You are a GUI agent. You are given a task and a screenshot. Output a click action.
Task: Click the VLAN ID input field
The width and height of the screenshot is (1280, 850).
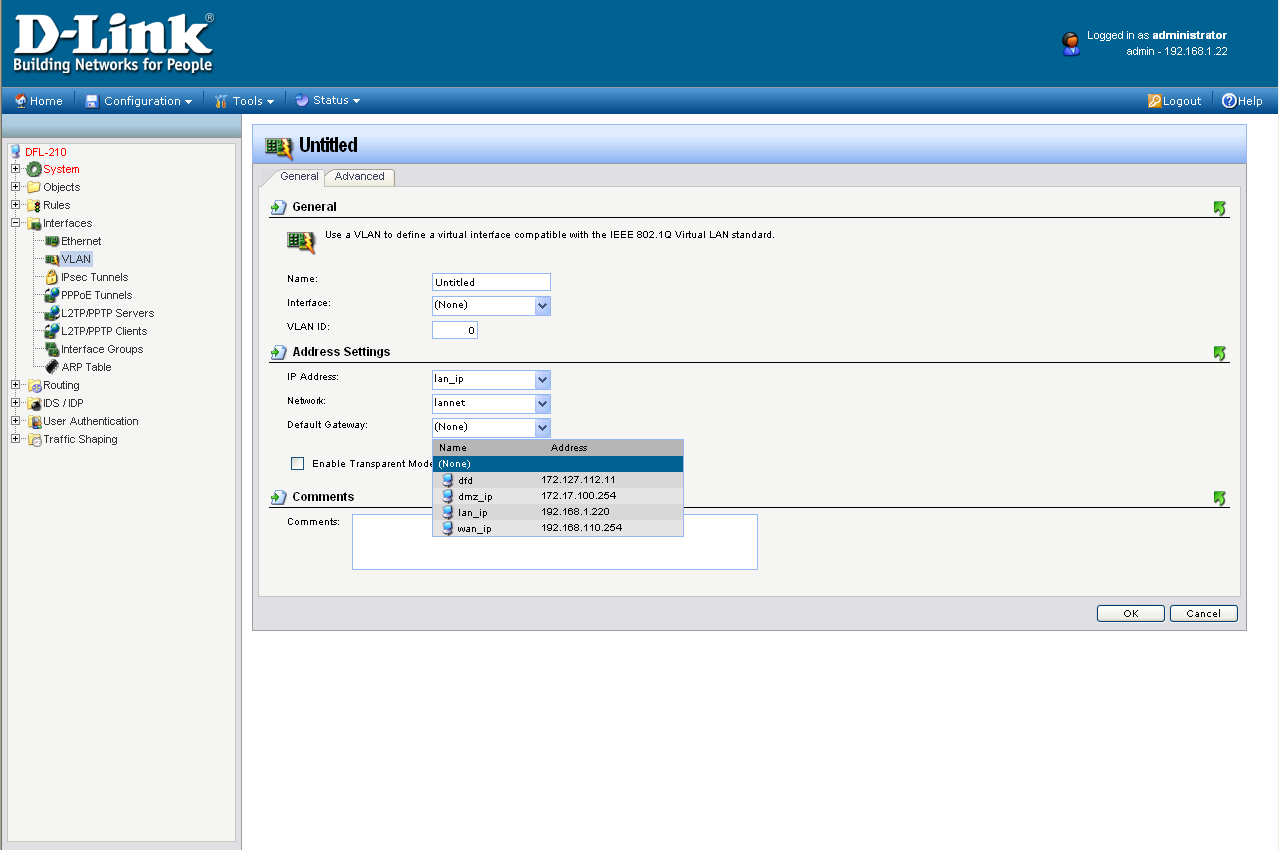[455, 330]
